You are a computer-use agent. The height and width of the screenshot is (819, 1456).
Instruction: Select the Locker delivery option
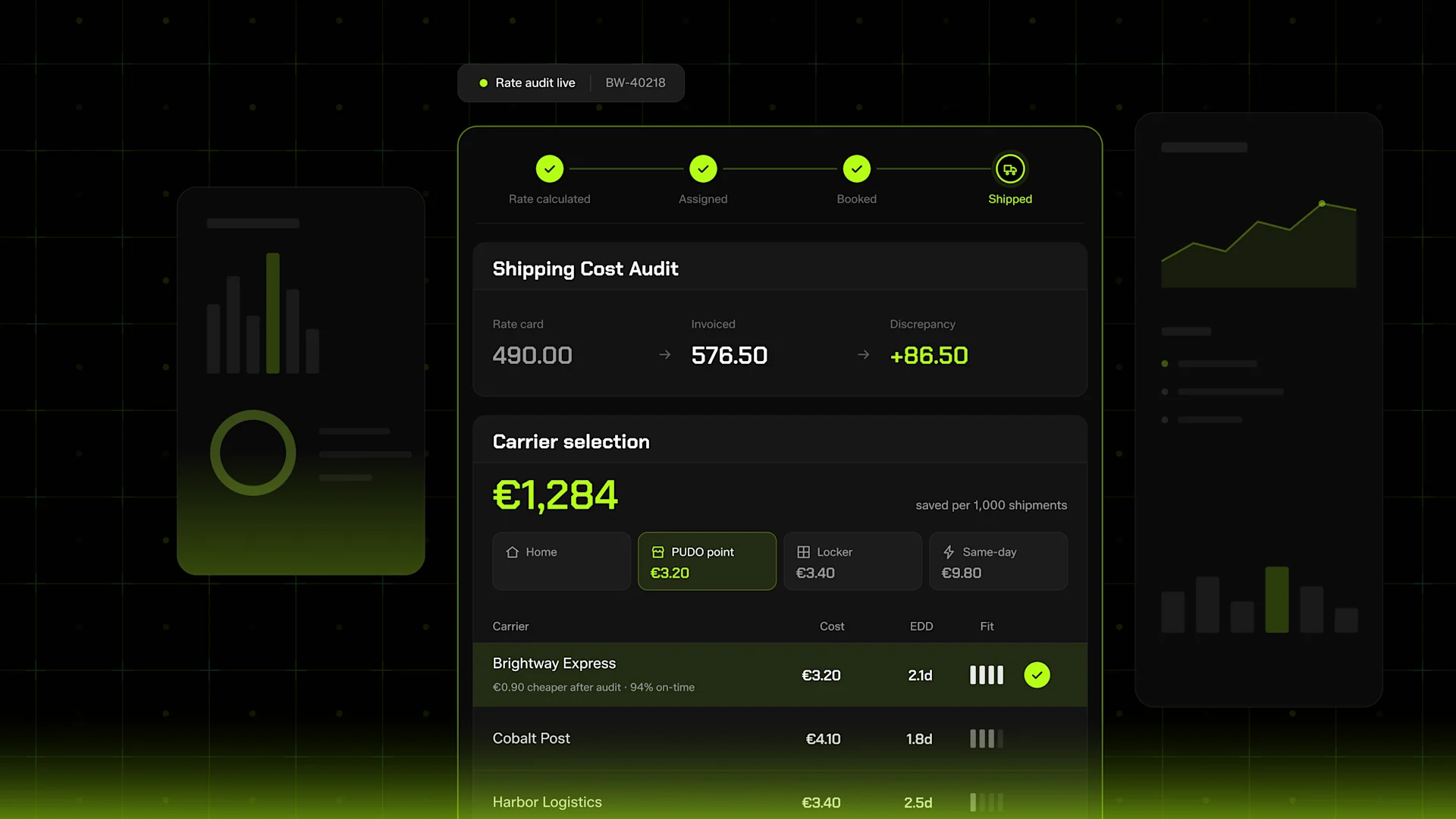click(853, 561)
